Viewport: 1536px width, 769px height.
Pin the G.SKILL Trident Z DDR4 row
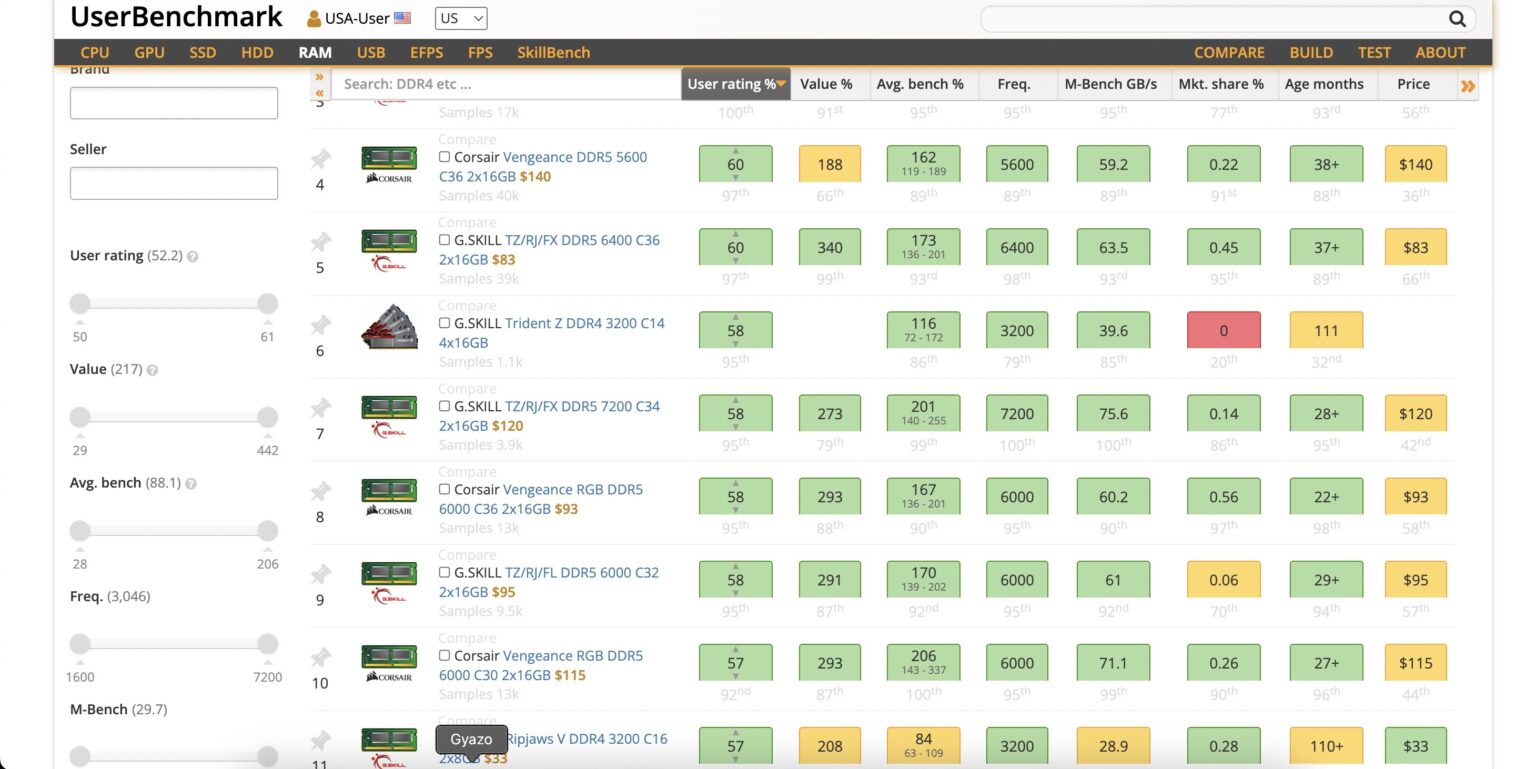point(320,324)
